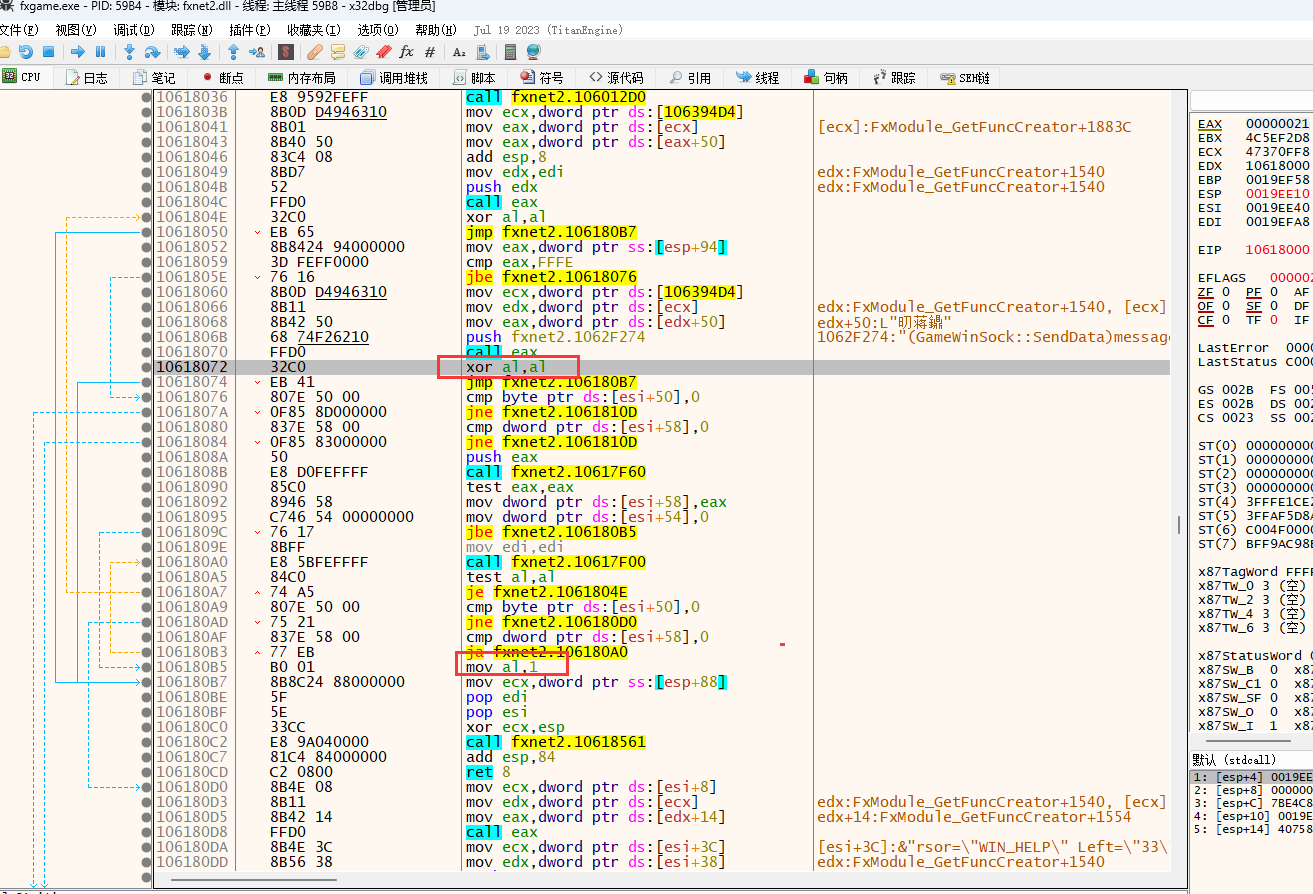The width and height of the screenshot is (1313, 894).
Task: Click the string search Az icon
Action: 459,52
